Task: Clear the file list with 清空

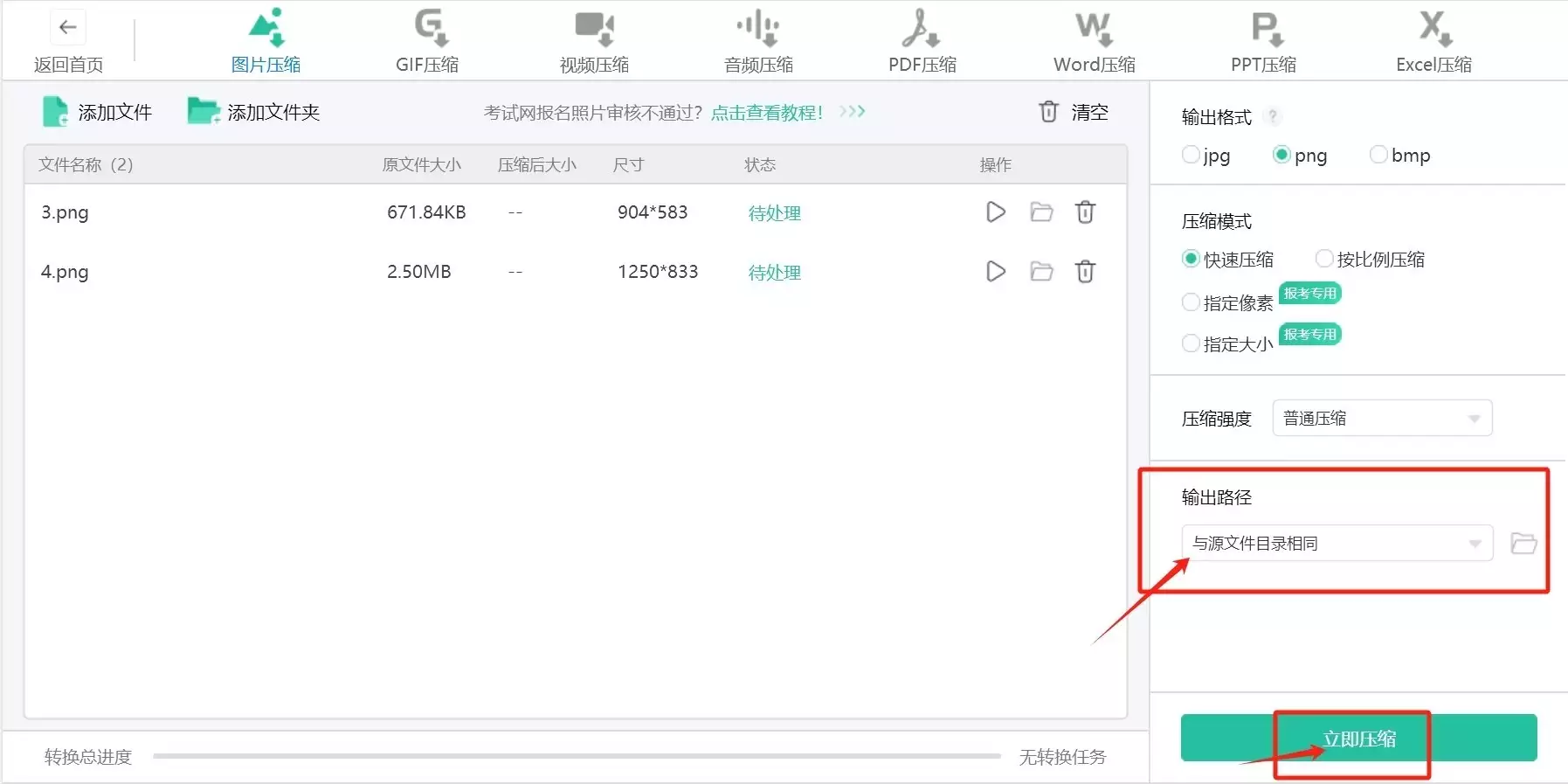Action: tap(1073, 112)
